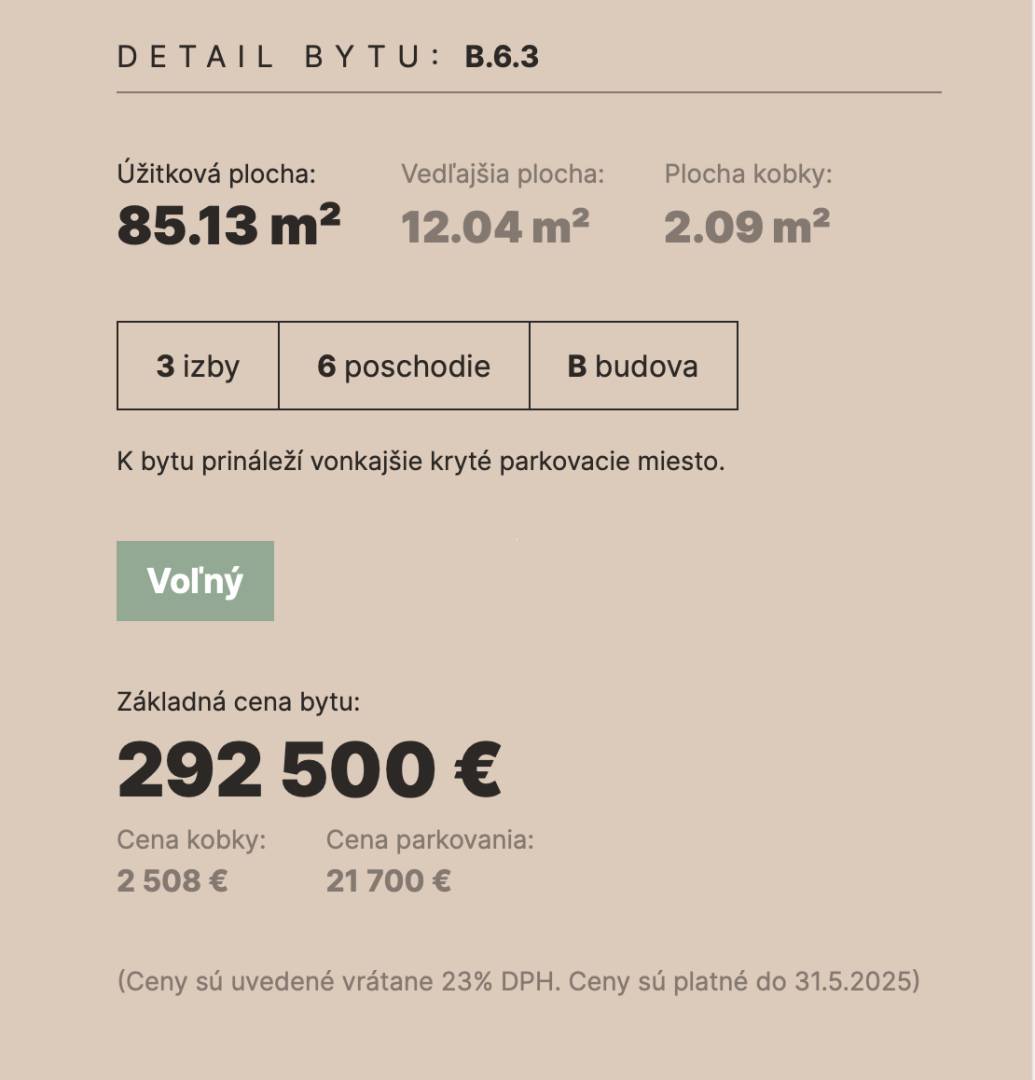Click the Základná cena bytu label
The width and height of the screenshot is (1035, 1080).
pos(238,701)
